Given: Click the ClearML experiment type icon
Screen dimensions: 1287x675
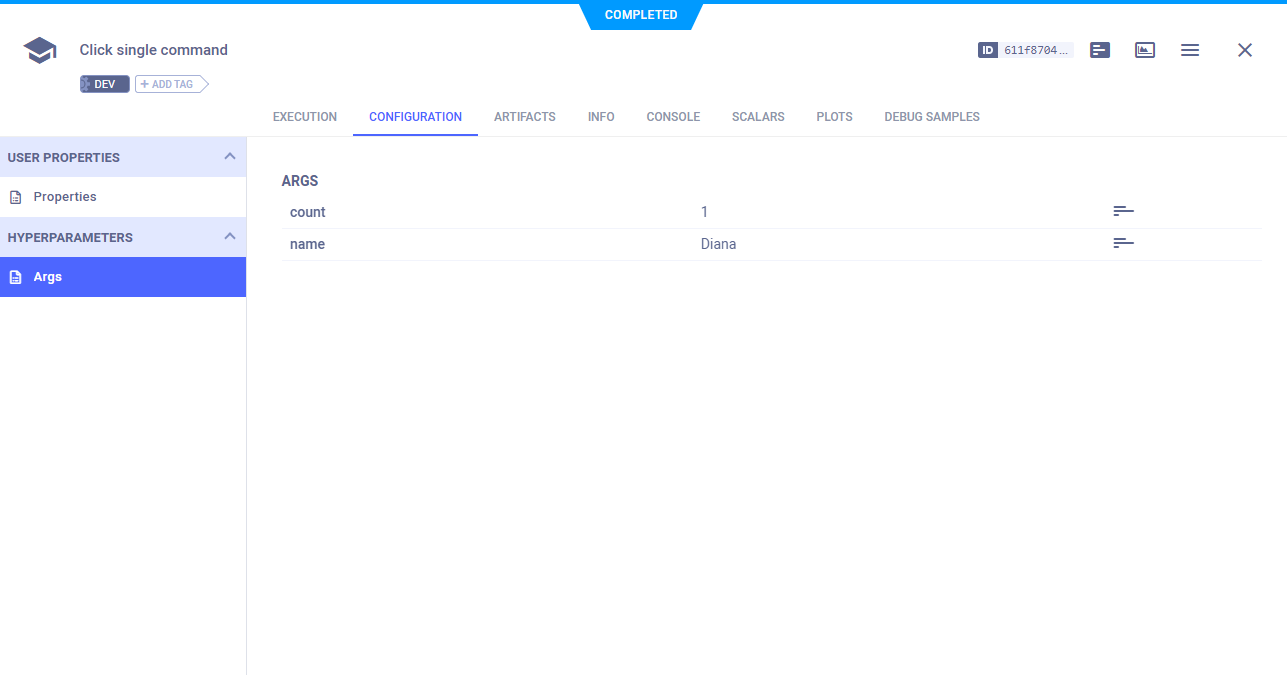Looking at the screenshot, I should 39,49.
